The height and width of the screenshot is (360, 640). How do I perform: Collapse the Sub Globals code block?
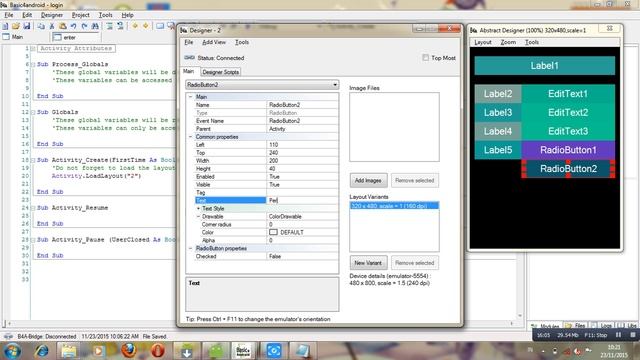click(33, 112)
